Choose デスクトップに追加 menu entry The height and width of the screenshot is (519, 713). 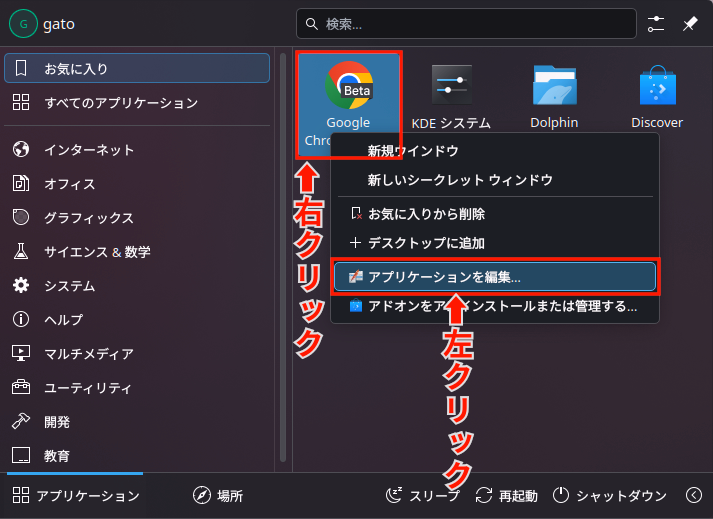tap(495, 243)
